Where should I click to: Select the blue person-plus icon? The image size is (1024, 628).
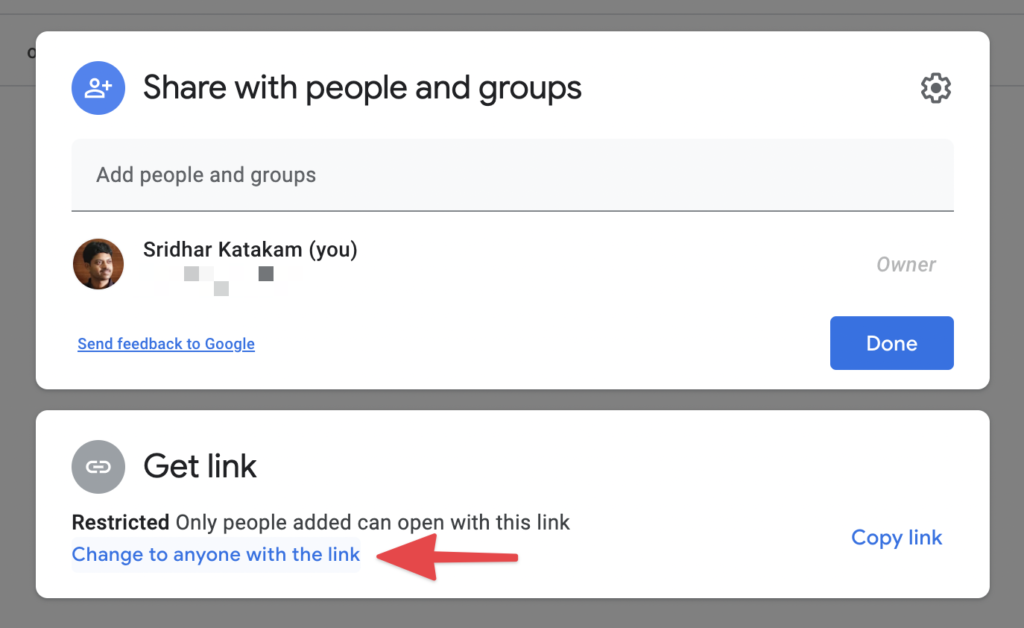tap(97, 88)
